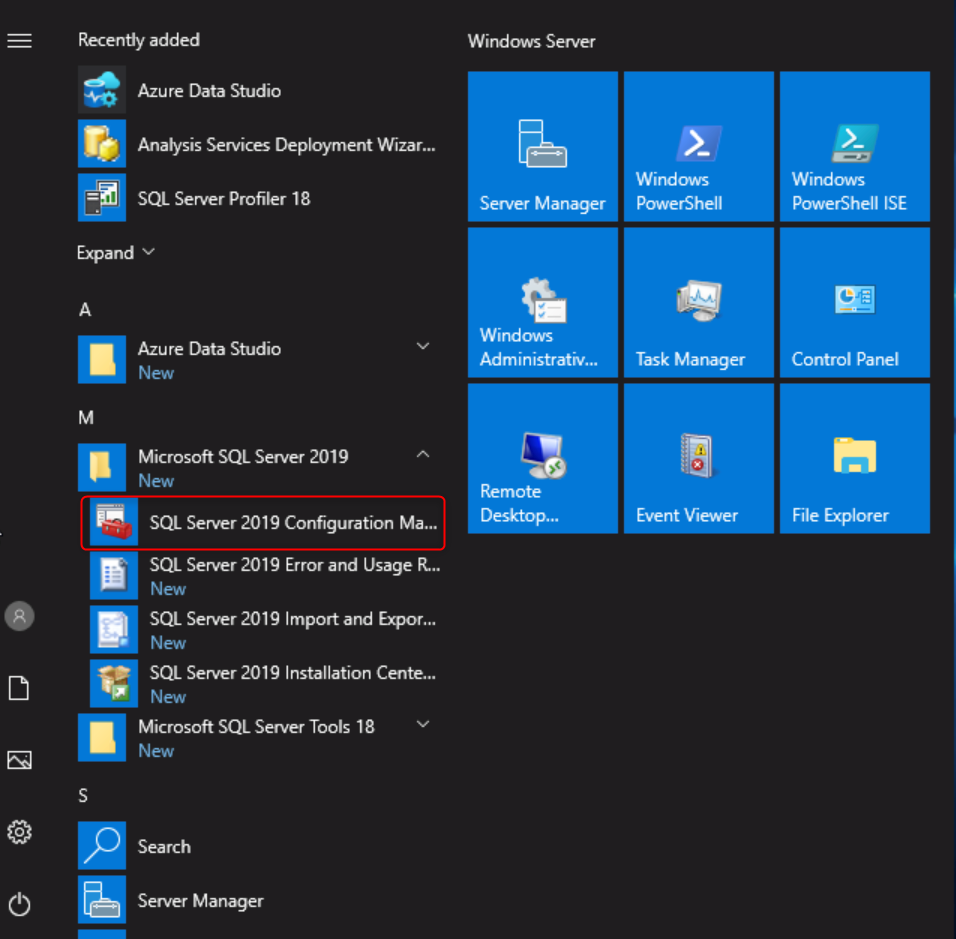Open Windows Administrative Tools tile
Image resolution: width=956 pixels, height=939 pixels.
click(543, 302)
